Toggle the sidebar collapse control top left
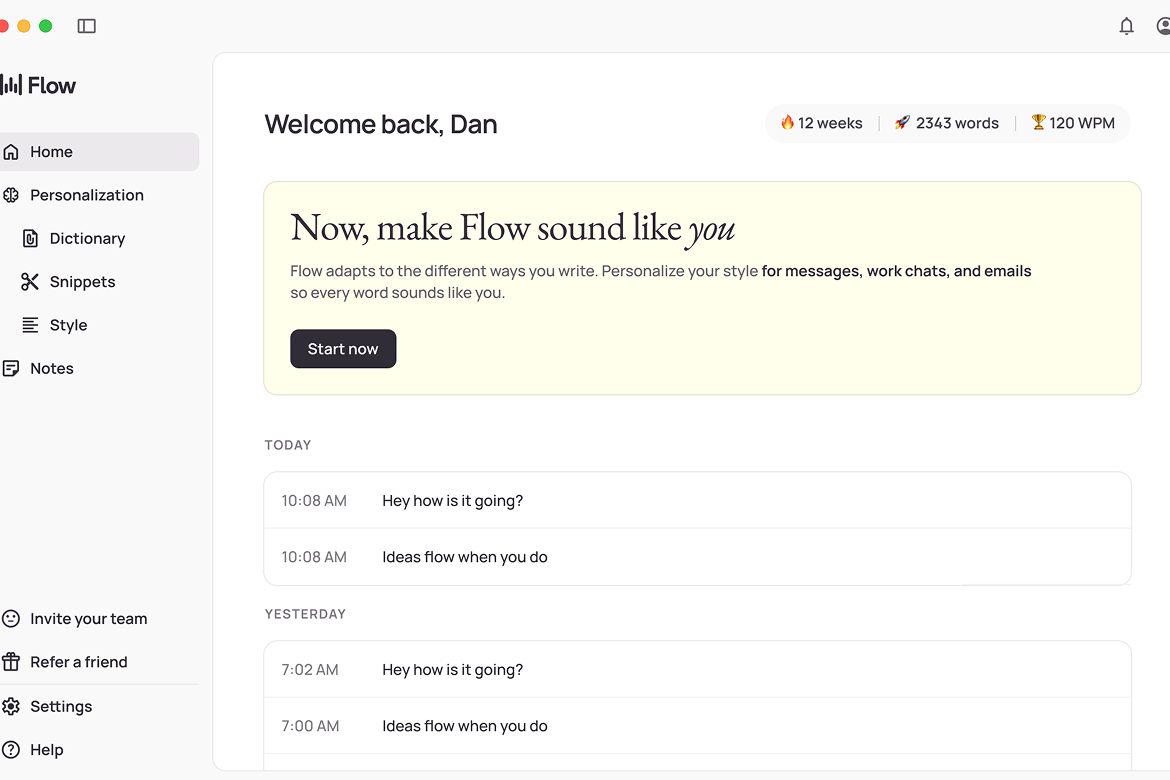1170x780 pixels. [86, 26]
